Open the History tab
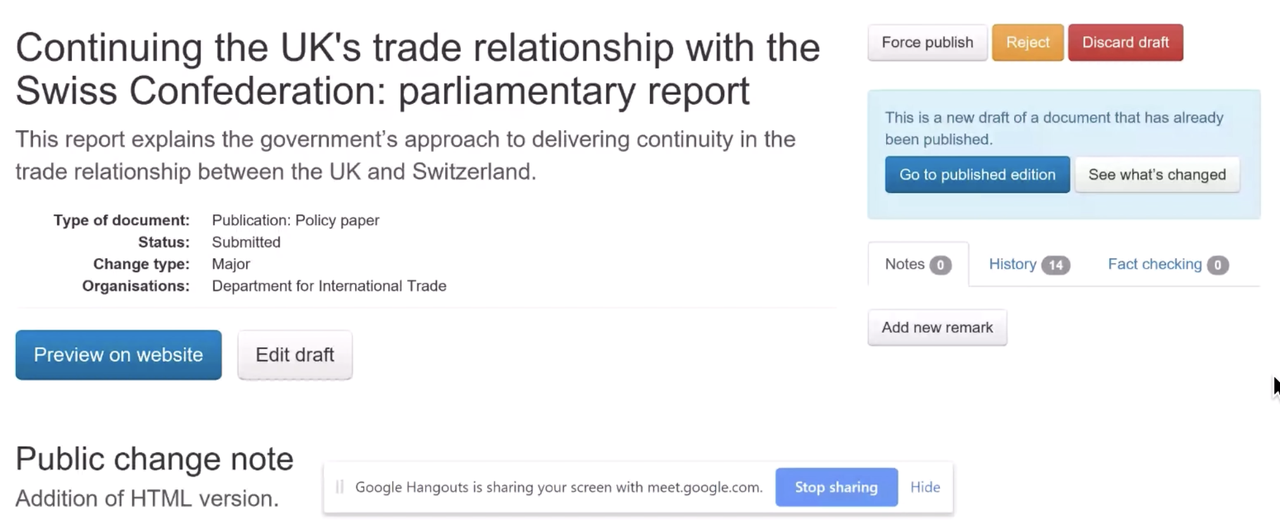The height and width of the screenshot is (520, 1280). tap(1012, 265)
